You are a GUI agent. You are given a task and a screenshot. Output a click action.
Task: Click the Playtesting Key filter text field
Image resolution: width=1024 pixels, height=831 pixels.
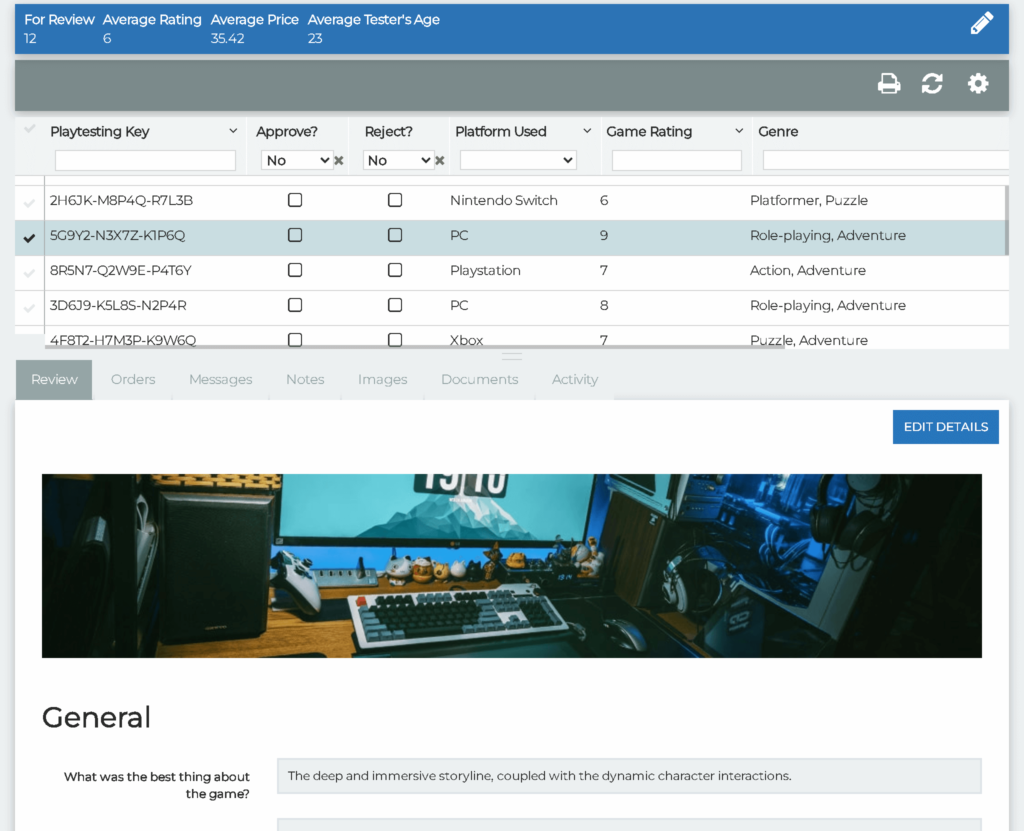pos(145,161)
